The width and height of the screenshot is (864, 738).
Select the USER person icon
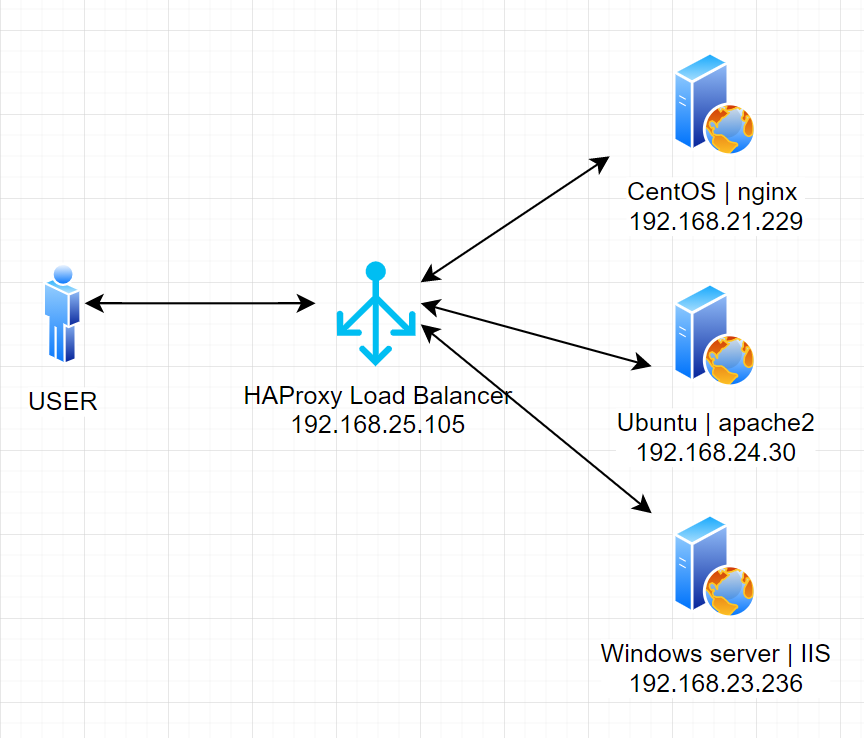(62, 314)
